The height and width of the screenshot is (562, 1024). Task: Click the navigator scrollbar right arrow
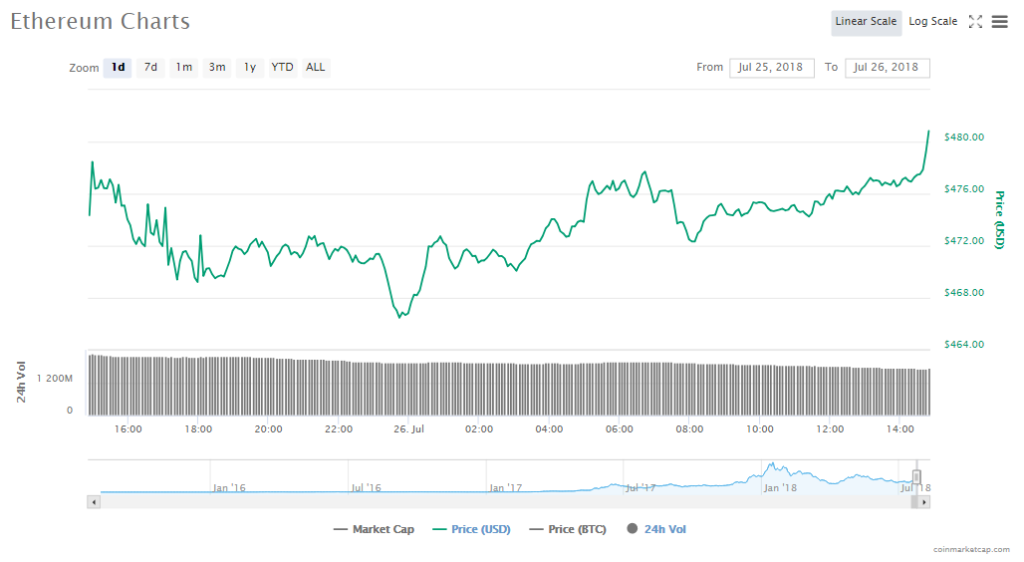click(x=925, y=501)
